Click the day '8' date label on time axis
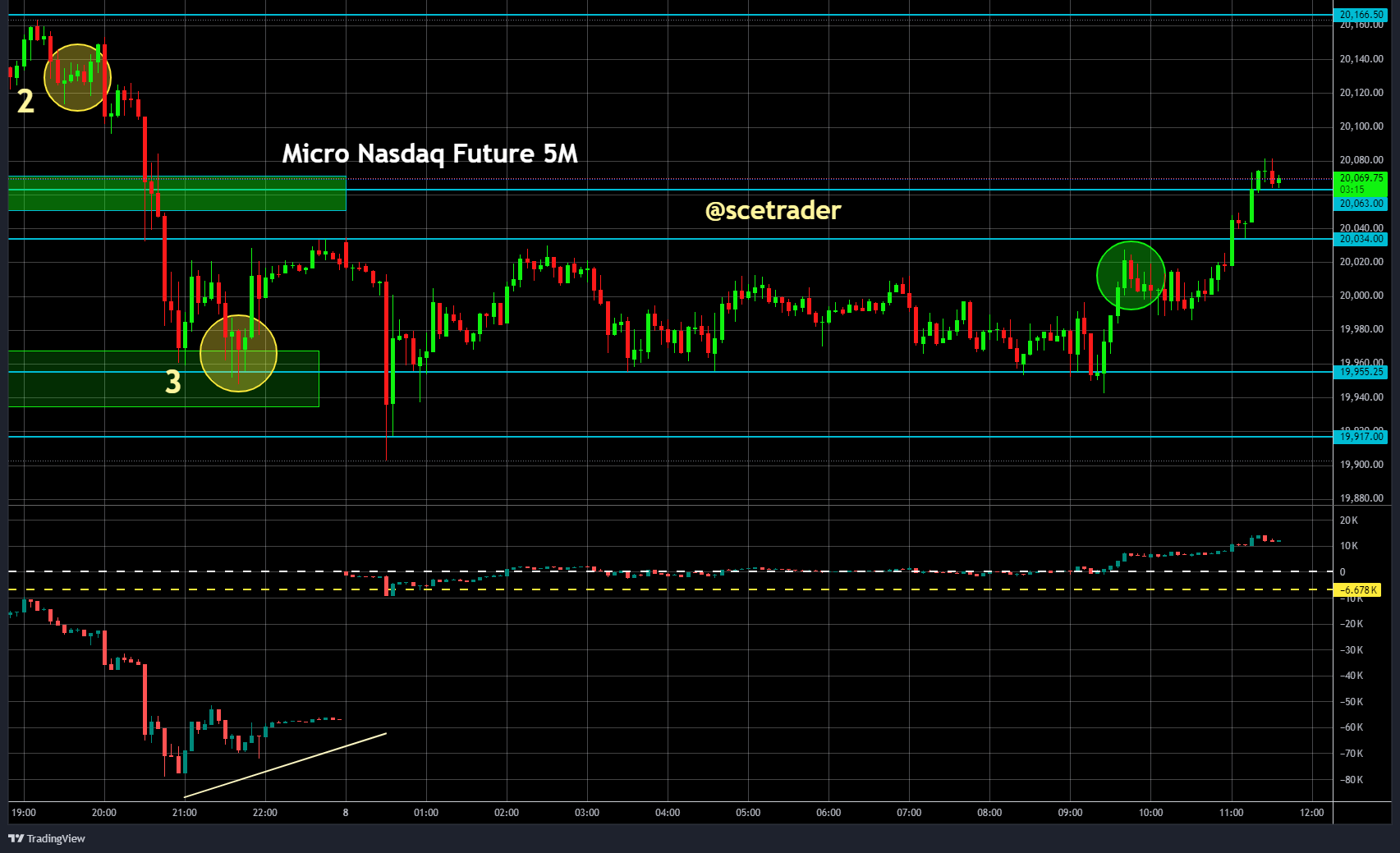Screen dimensions: 1400x853 point(346,813)
